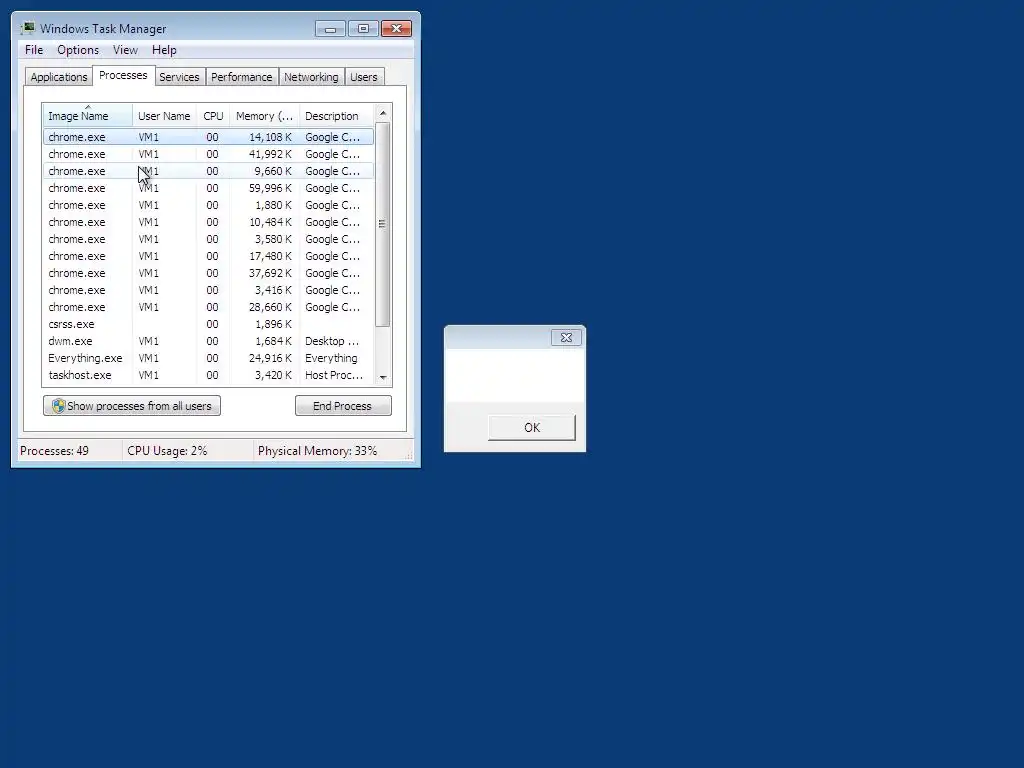1024x768 pixels.
Task: Switch to the Applications tab
Action: [59, 77]
